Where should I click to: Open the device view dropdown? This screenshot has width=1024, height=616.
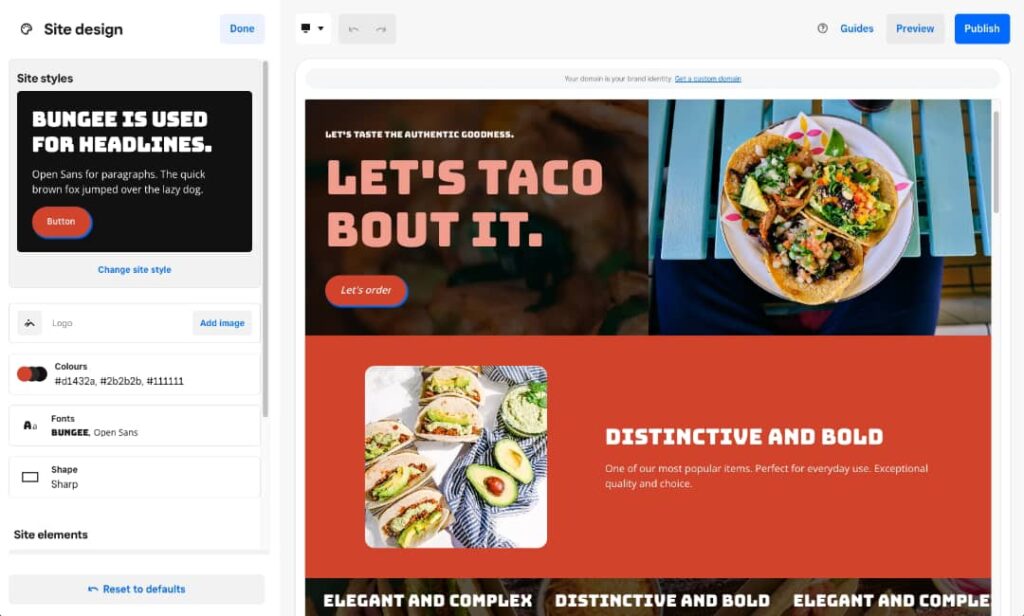tap(312, 29)
